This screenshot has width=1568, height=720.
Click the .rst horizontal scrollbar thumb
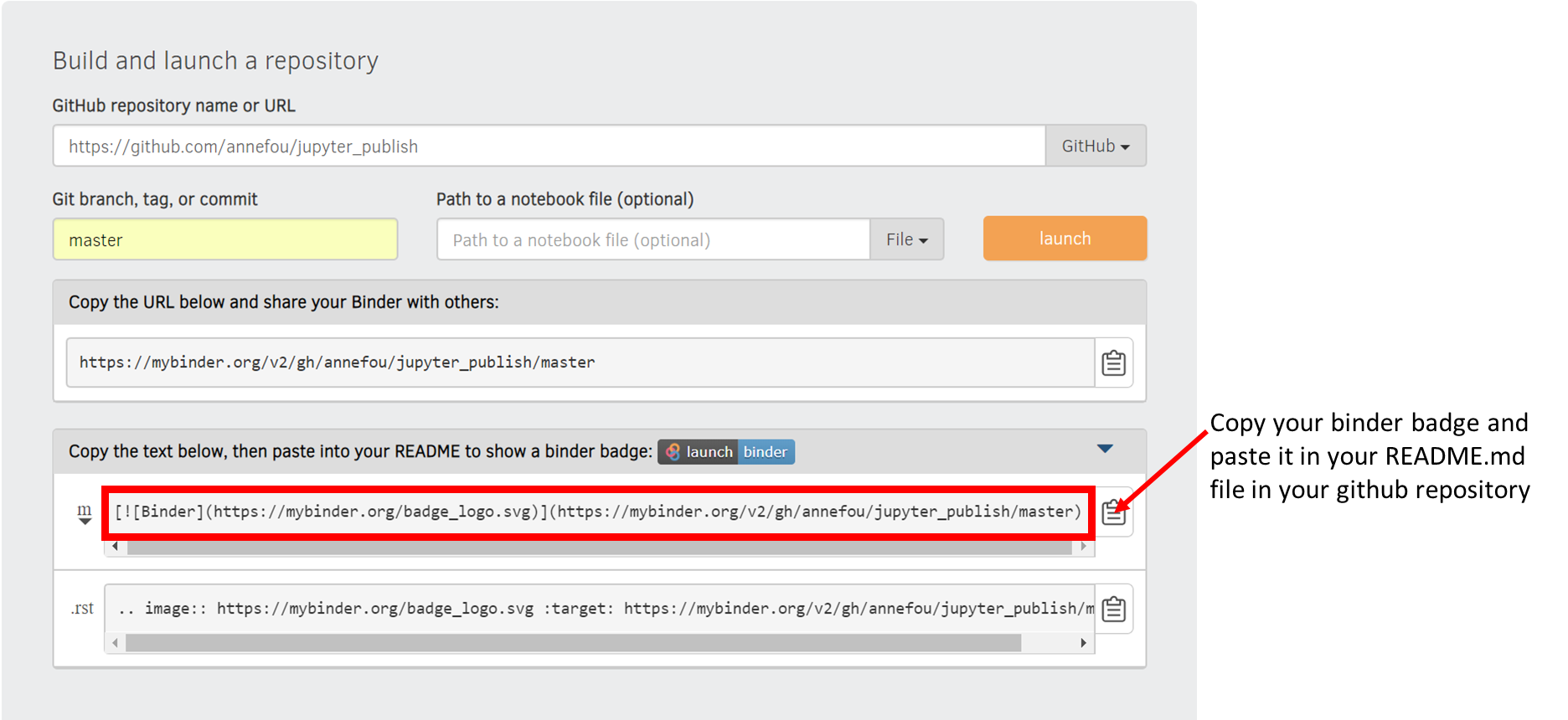tap(574, 643)
